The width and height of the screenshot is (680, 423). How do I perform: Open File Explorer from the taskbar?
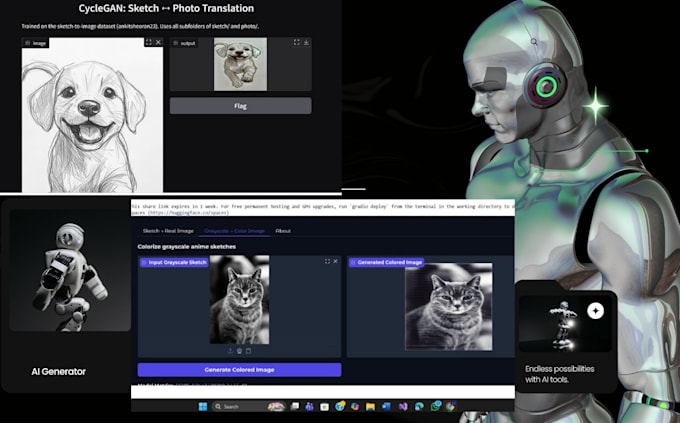pos(370,407)
